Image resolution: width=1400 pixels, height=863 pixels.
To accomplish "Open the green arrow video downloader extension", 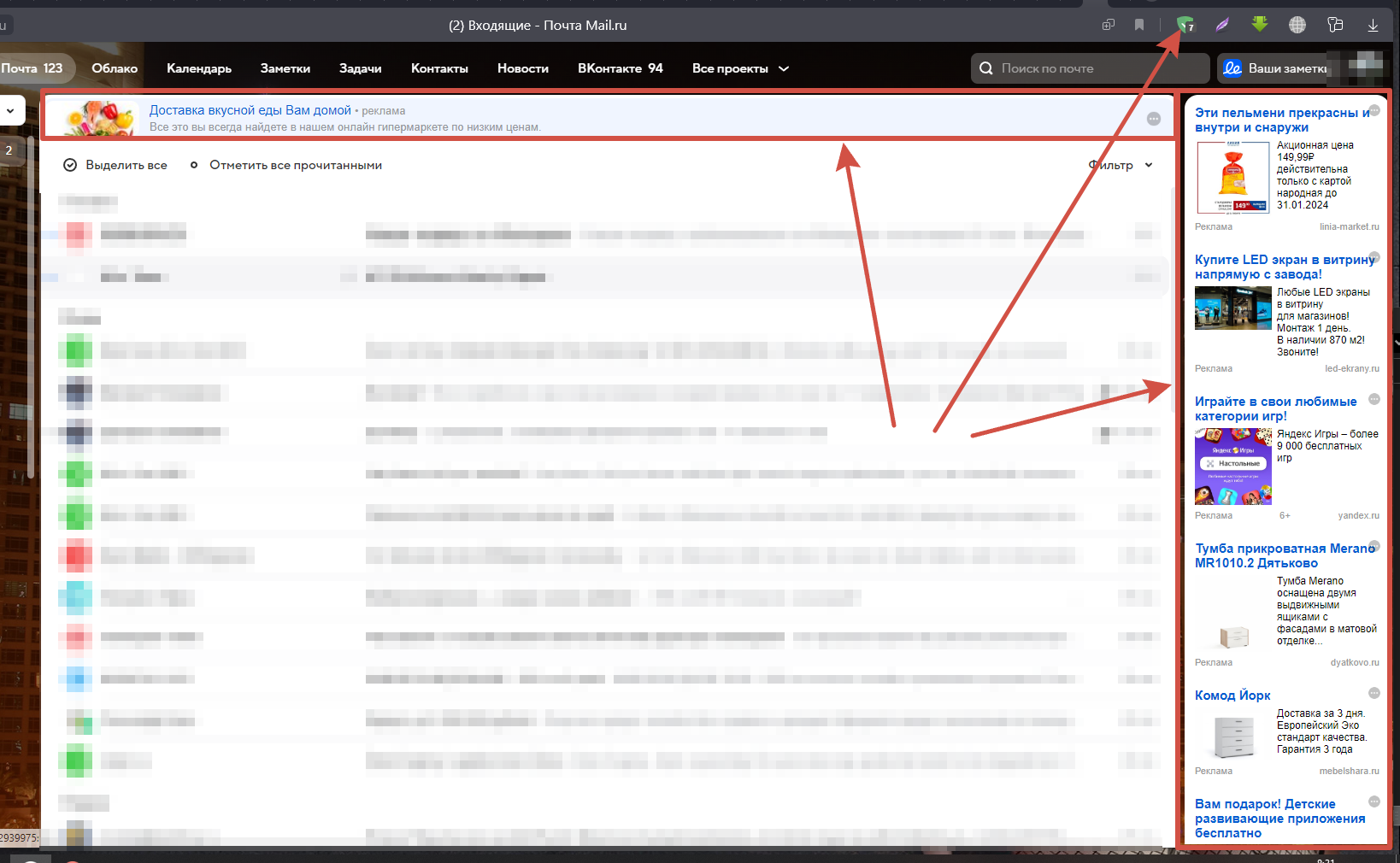I will click(1259, 24).
